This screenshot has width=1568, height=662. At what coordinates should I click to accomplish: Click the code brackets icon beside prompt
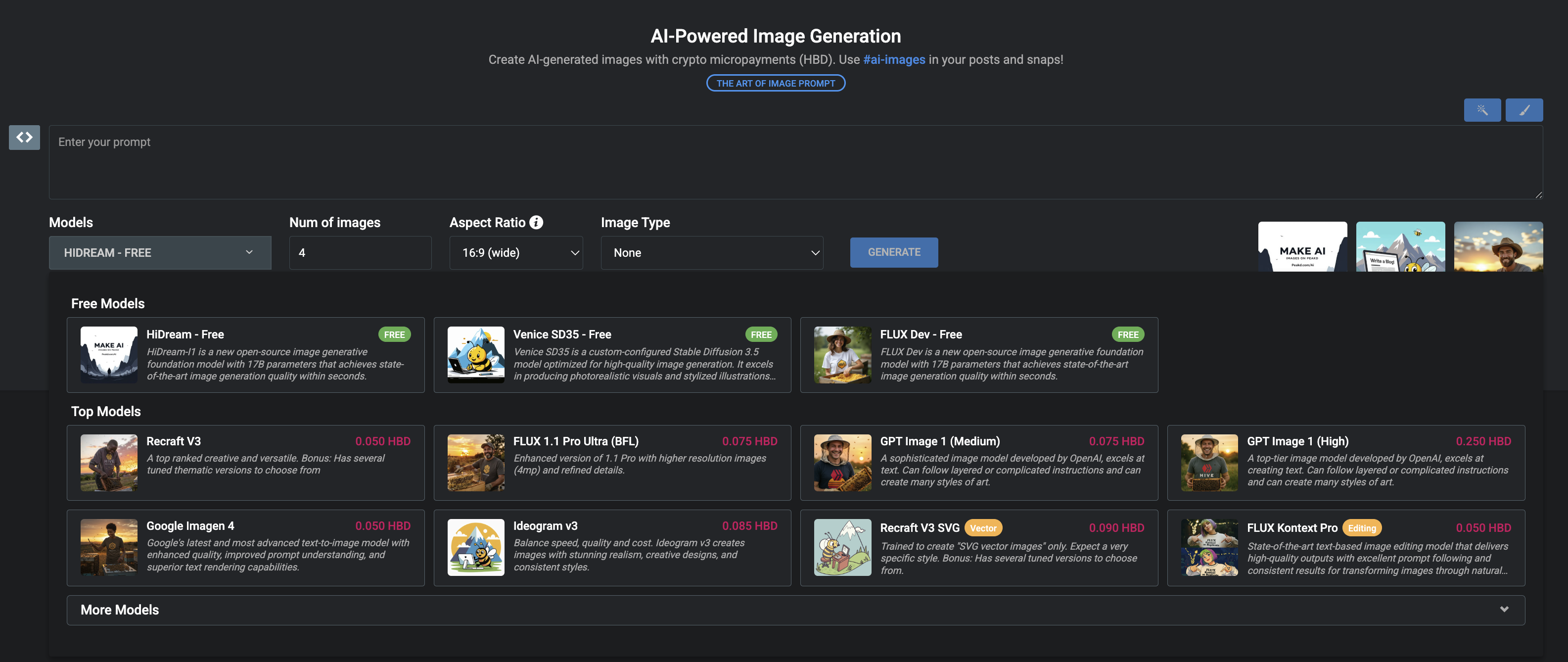click(24, 138)
